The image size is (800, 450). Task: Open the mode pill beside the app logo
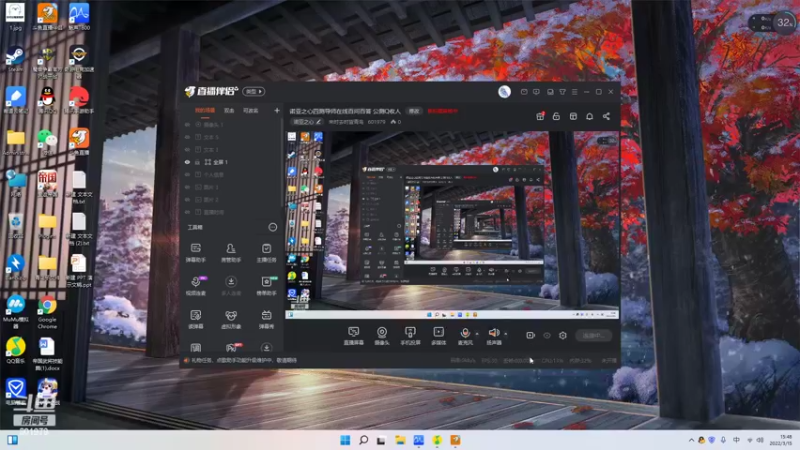click(253, 91)
